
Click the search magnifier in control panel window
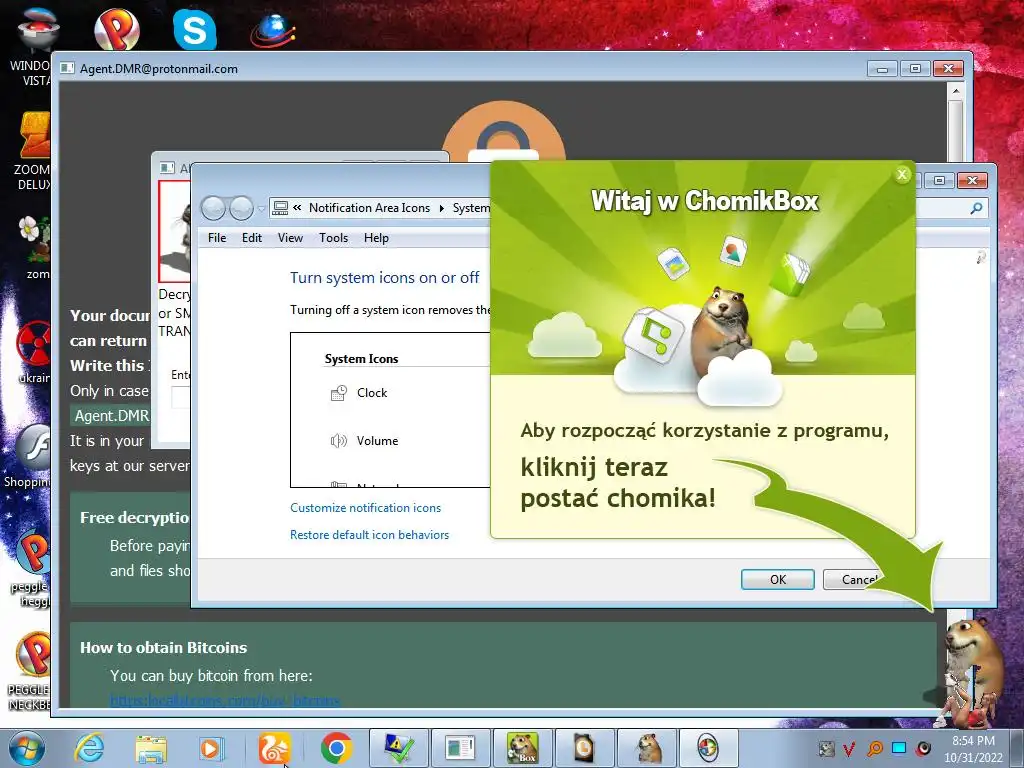click(976, 208)
